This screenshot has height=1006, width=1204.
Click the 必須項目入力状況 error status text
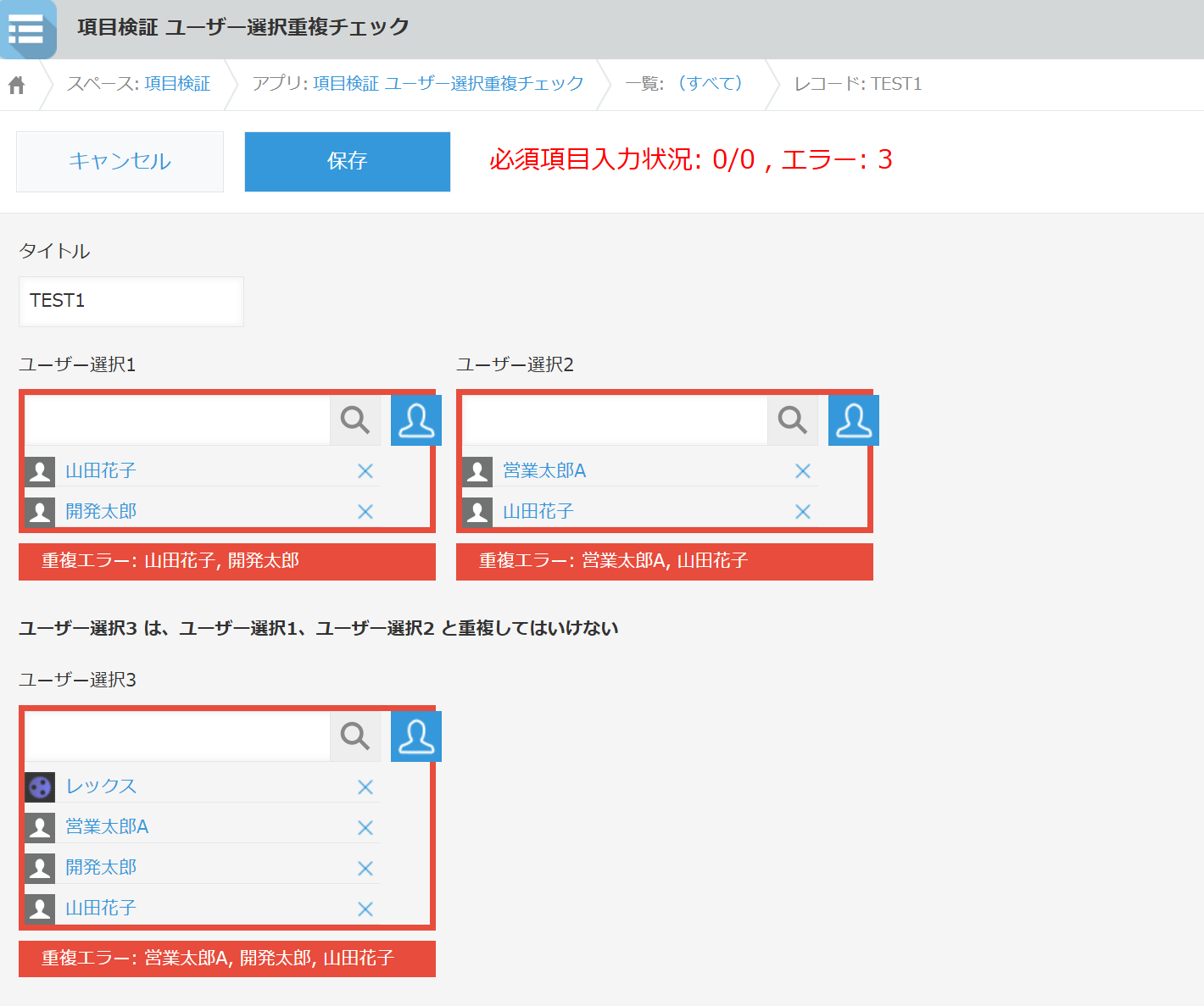[x=690, y=159]
